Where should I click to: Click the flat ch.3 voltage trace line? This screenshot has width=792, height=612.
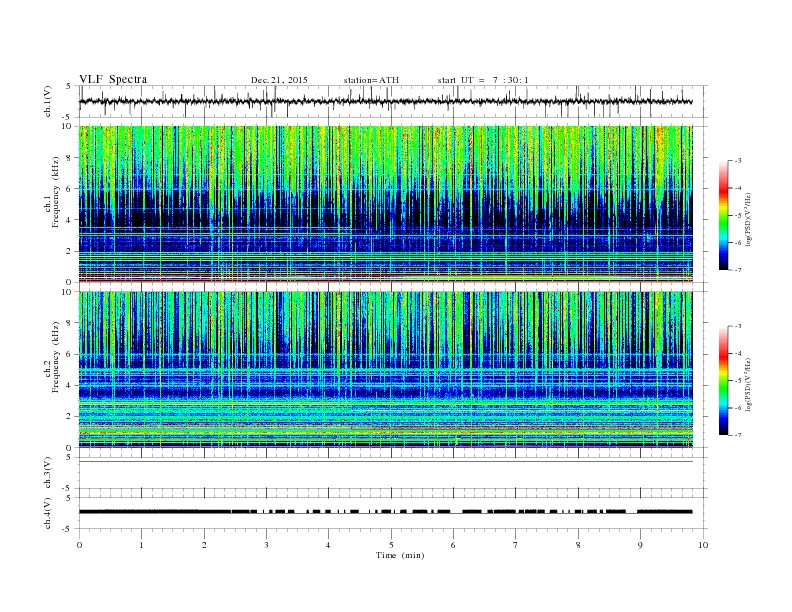385,462
